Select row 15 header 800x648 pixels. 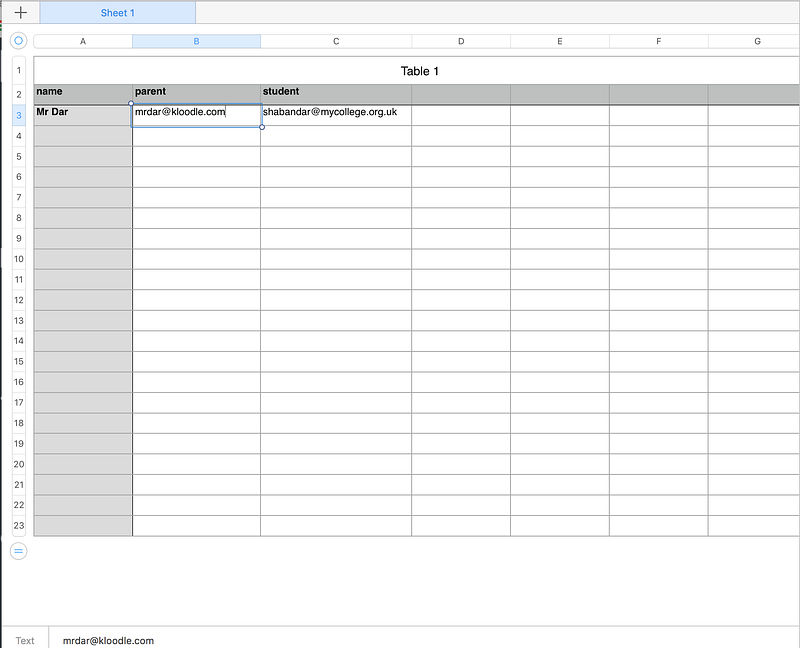coord(19,361)
